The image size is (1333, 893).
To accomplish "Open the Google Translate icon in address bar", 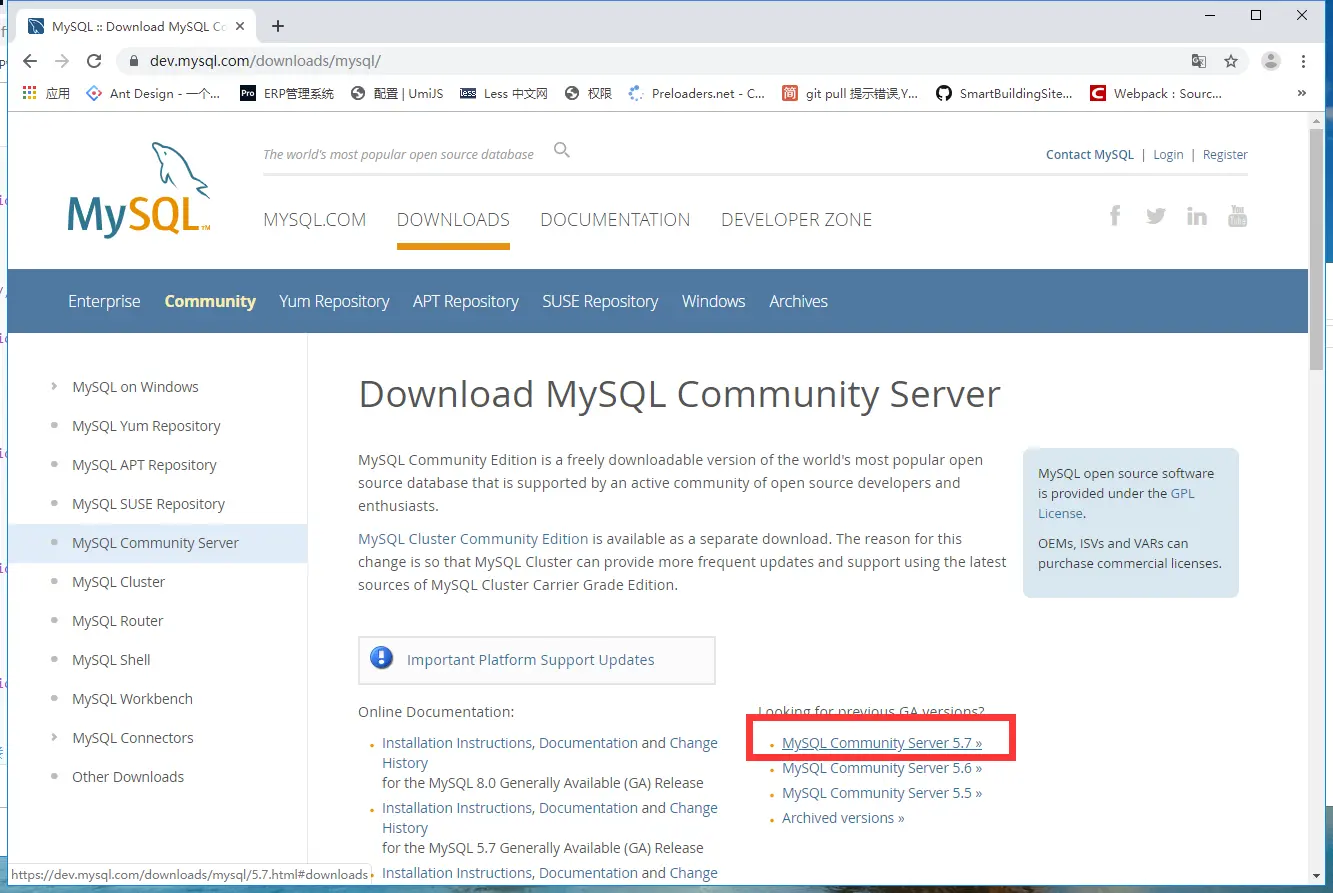I will click(1198, 61).
